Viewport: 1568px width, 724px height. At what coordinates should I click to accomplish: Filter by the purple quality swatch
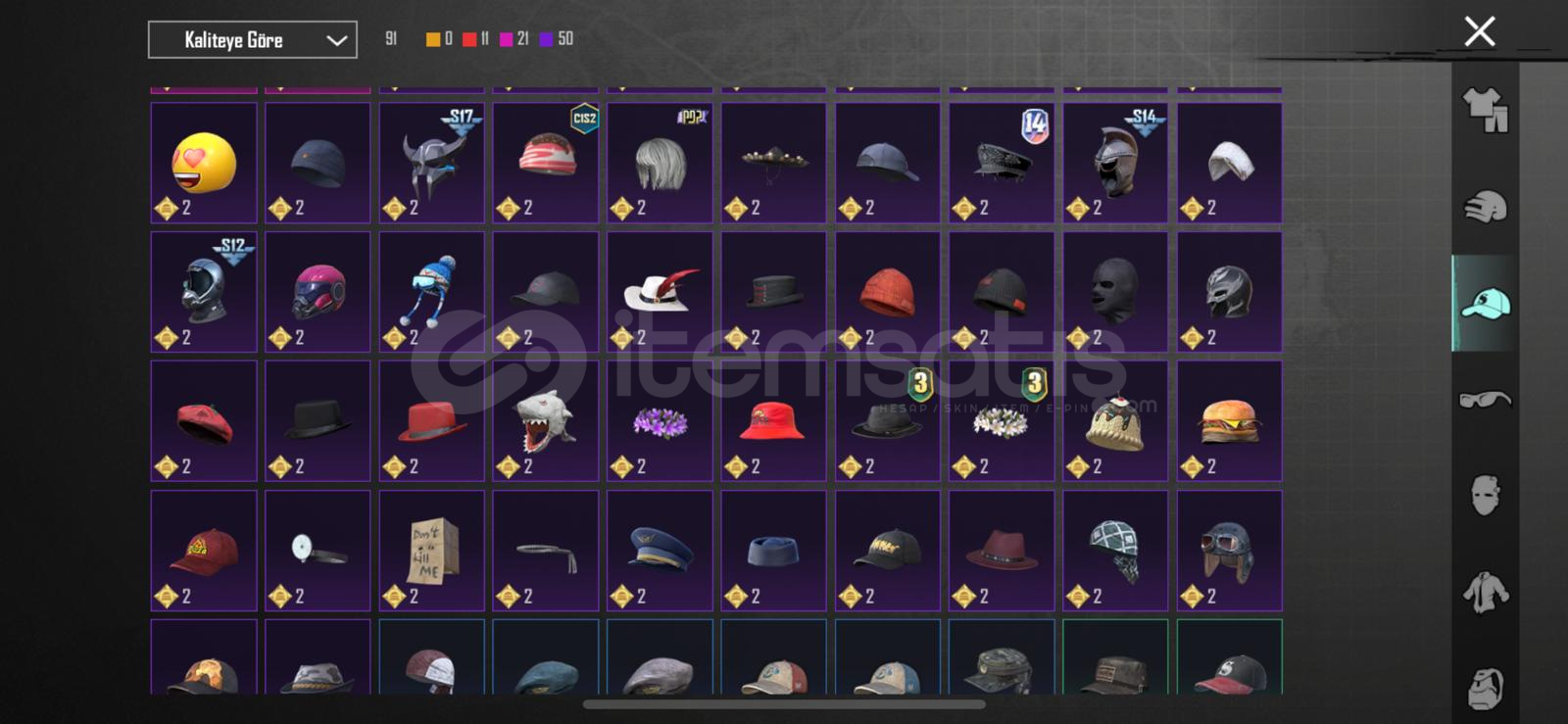[x=546, y=39]
